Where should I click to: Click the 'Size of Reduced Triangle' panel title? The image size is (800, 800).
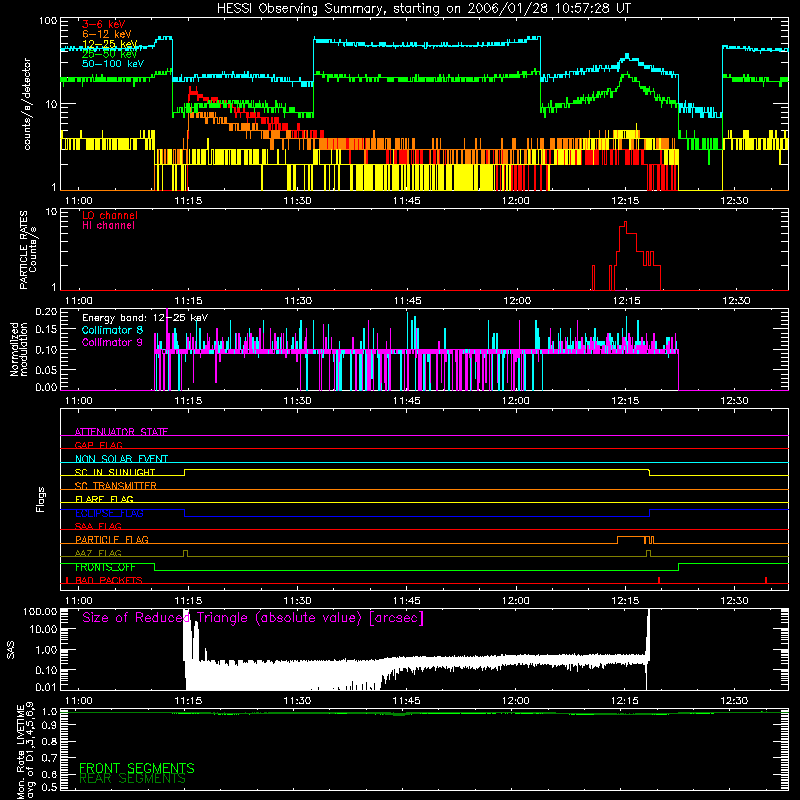[253, 618]
